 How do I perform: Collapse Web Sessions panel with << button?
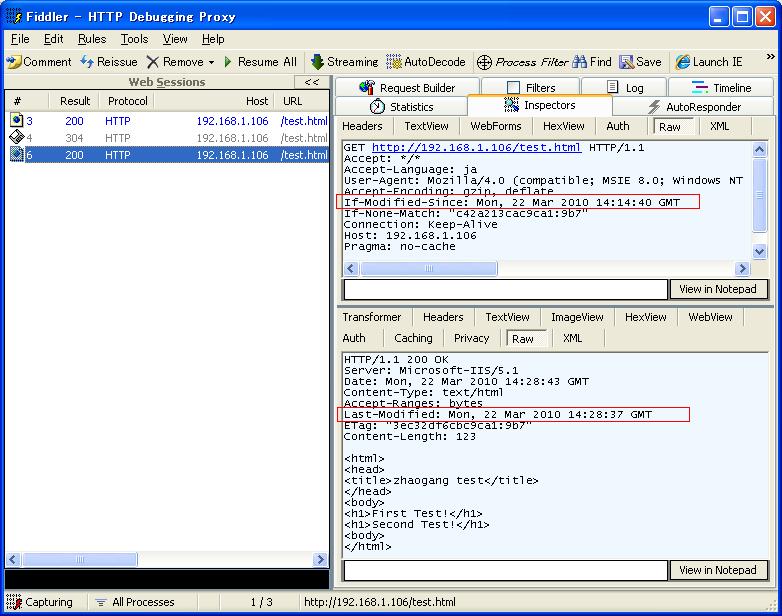tap(312, 82)
